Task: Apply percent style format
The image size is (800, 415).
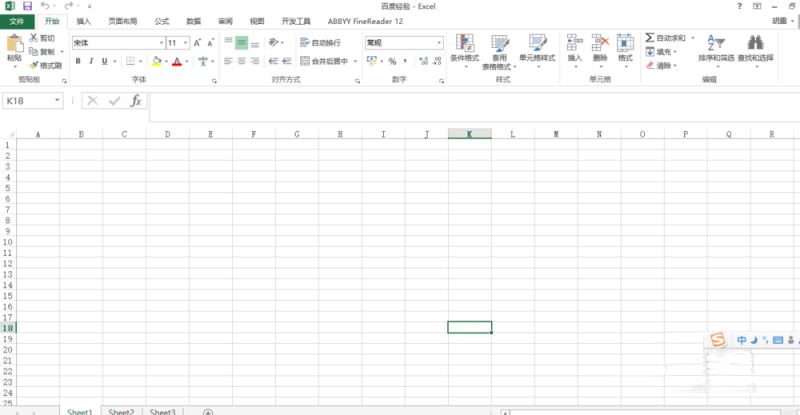Action: pyautogui.click(x=392, y=61)
